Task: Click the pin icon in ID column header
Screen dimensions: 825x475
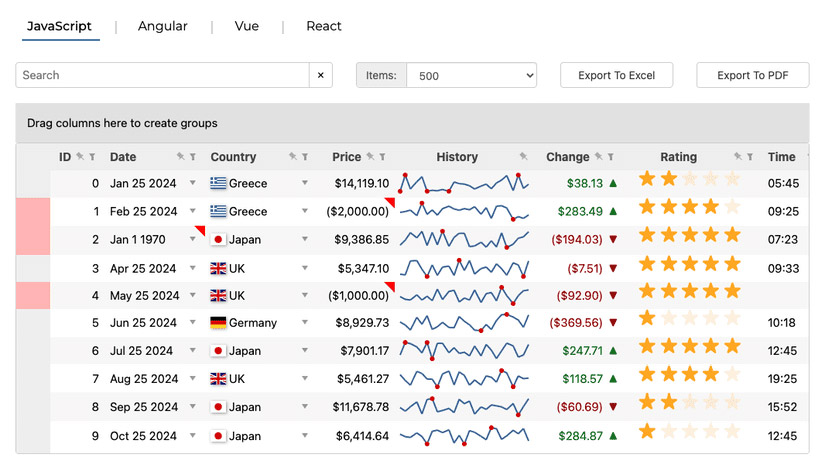Action: point(80,157)
